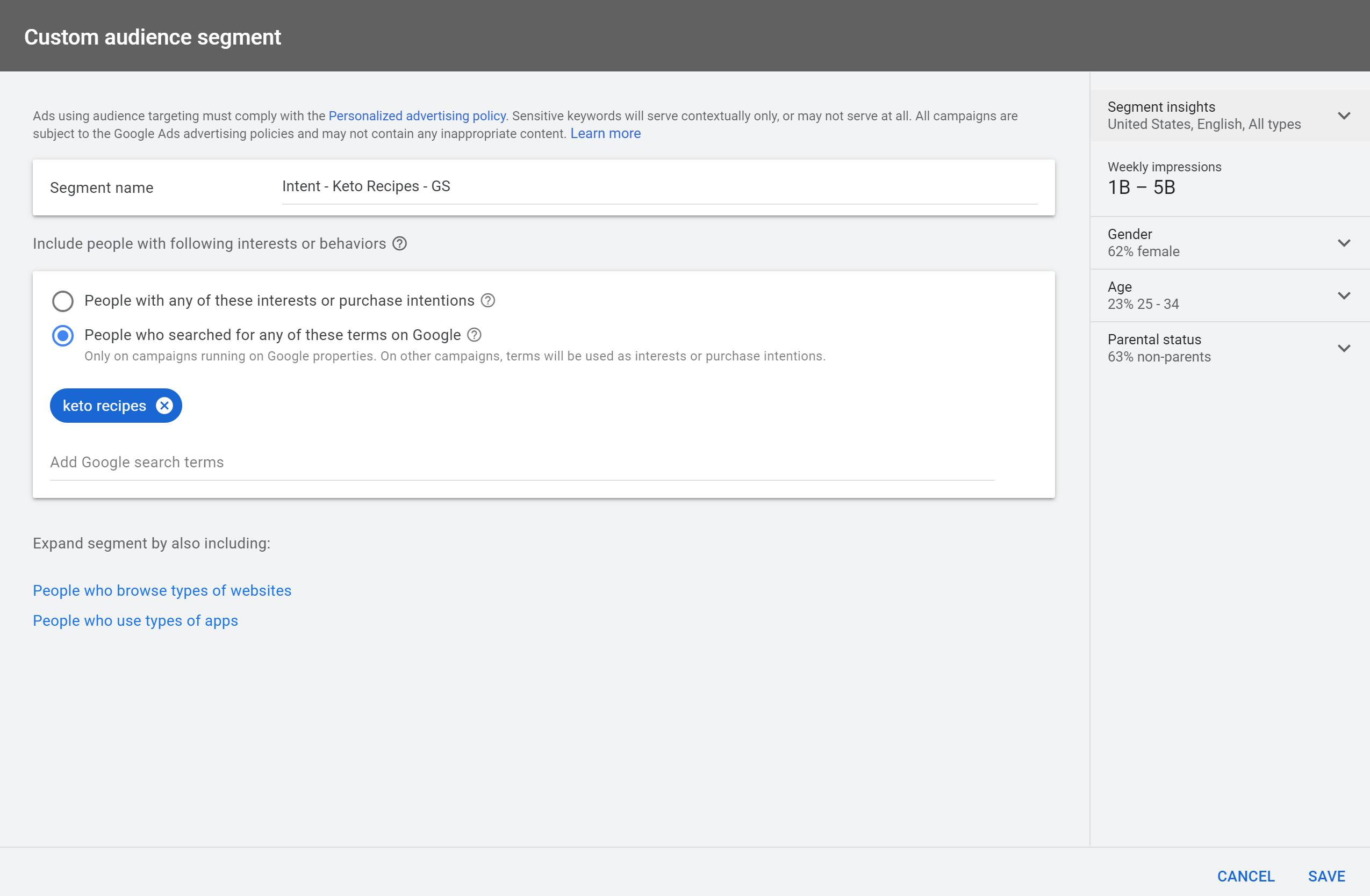Open People who use types of apps
Image resolution: width=1370 pixels, height=896 pixels.
coord(135,620)
